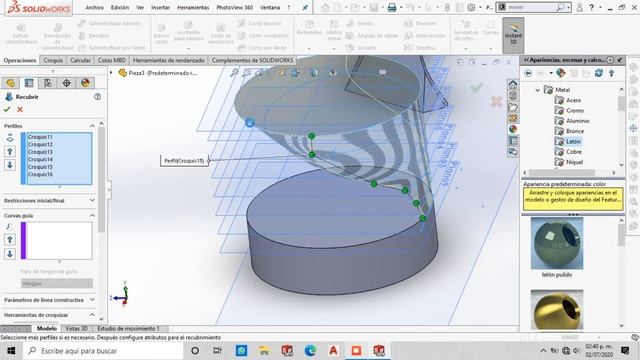Collapse the Perfiles section
This screenshot has width=640, height=360.
92,126
